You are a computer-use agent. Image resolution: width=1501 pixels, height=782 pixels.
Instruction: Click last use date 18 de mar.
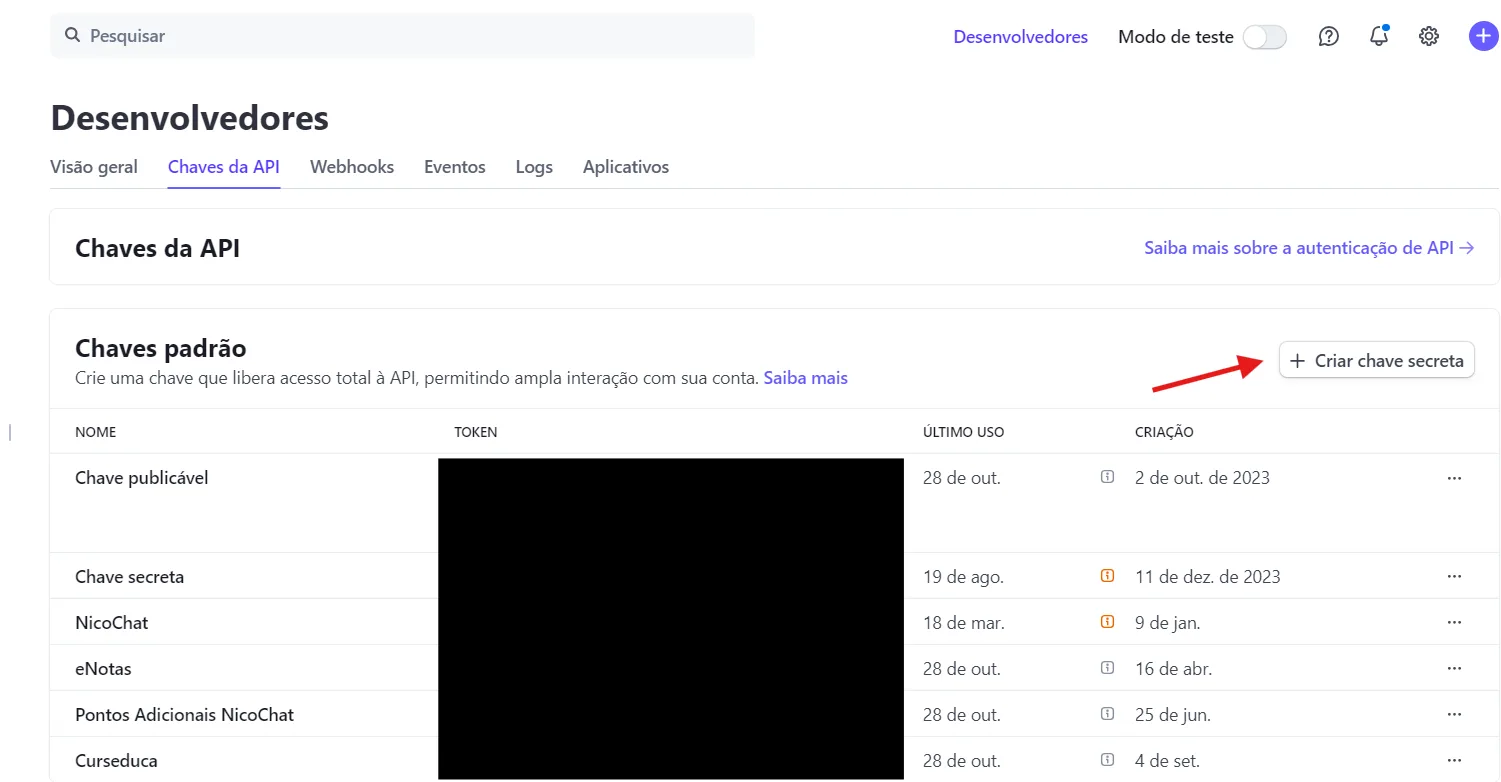(x=964, y=623)
